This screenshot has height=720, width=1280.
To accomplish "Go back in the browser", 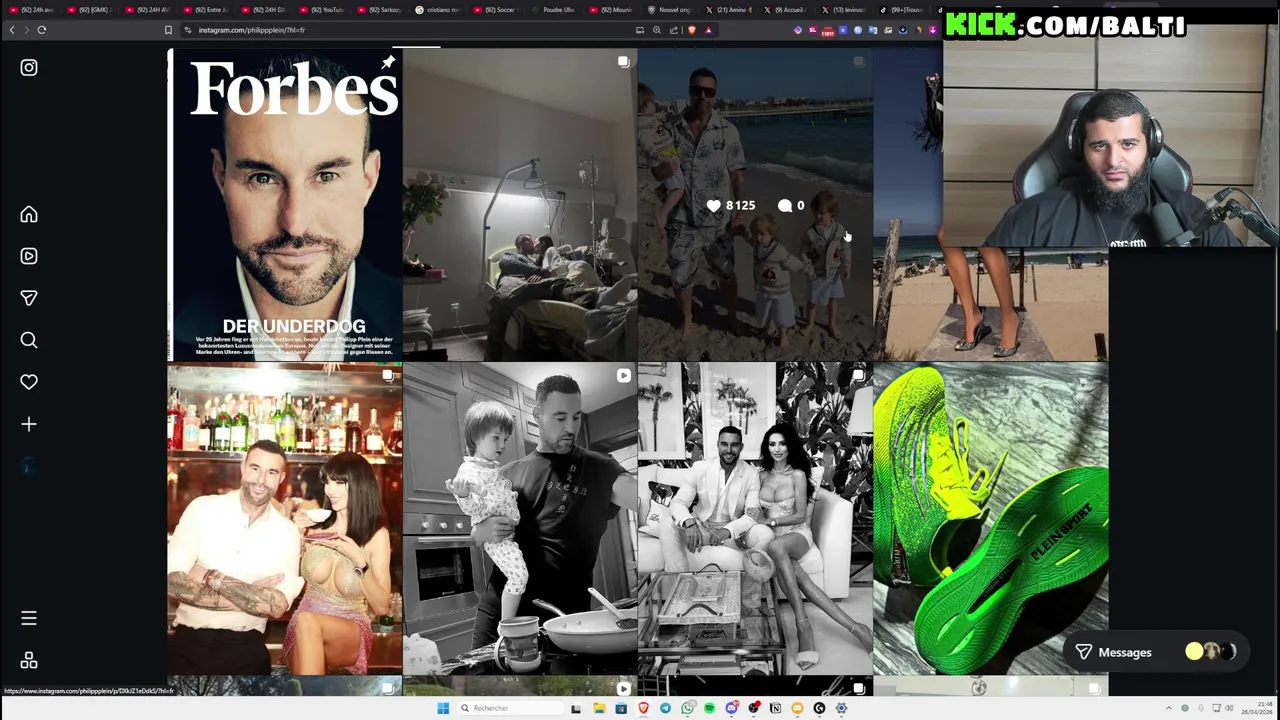I will pyautogui.click(x=12, y=30).
